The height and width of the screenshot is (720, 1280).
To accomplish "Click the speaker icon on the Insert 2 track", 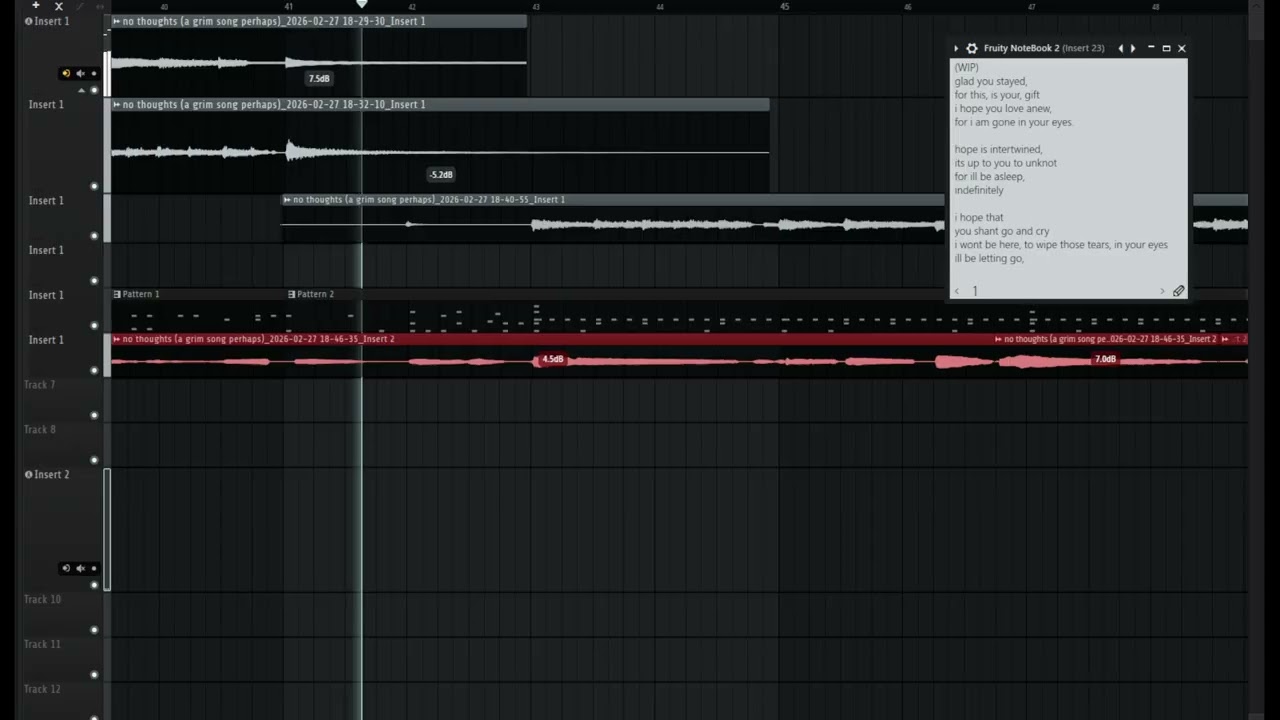I will (x=81, y=568).
